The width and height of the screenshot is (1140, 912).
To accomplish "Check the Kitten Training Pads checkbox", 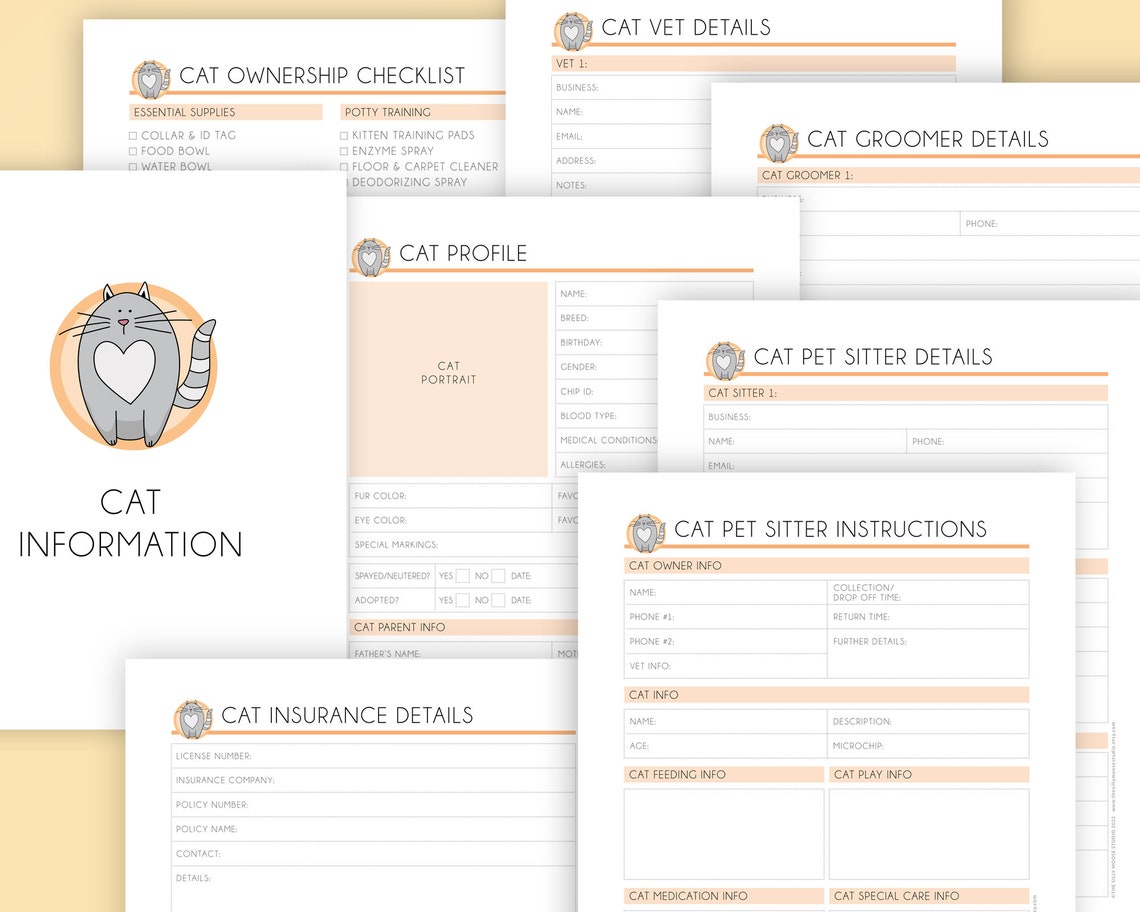I will pos(343,135).
